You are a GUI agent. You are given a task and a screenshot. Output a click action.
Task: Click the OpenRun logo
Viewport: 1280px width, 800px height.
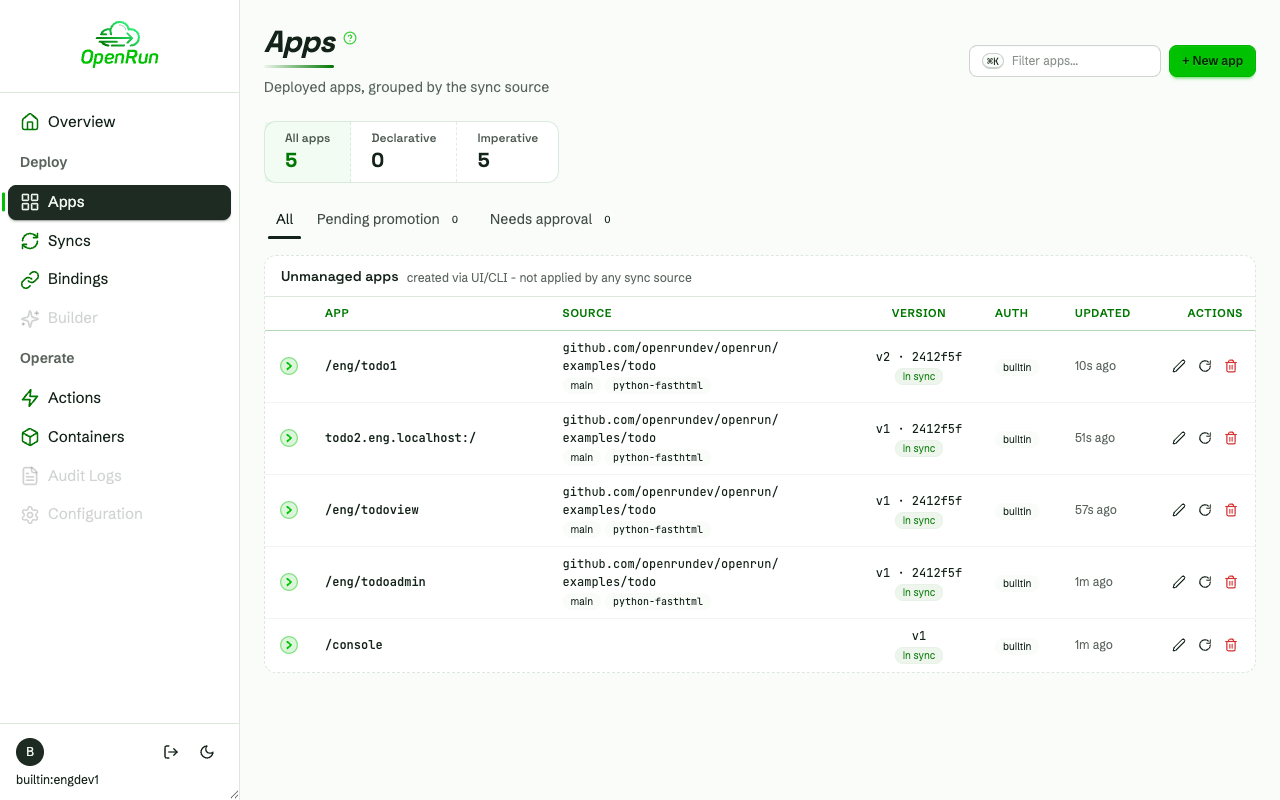(x=120, y=45)
